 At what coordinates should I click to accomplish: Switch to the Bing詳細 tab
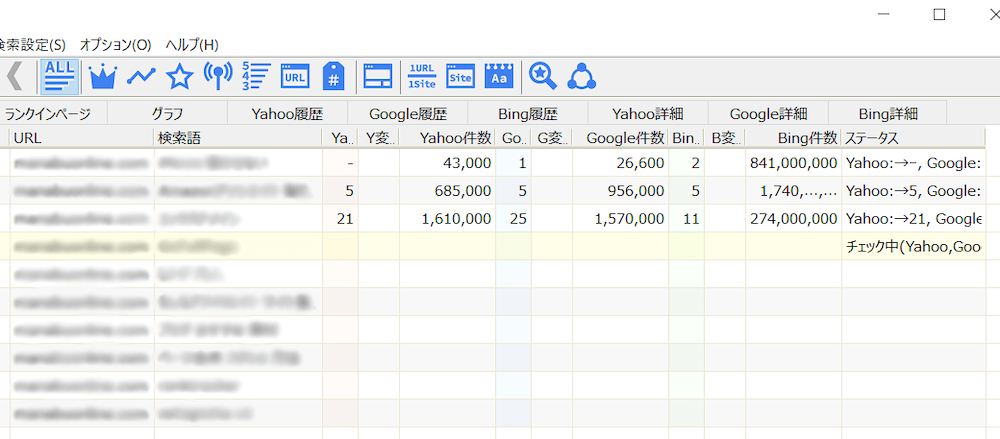coord(888,114)
